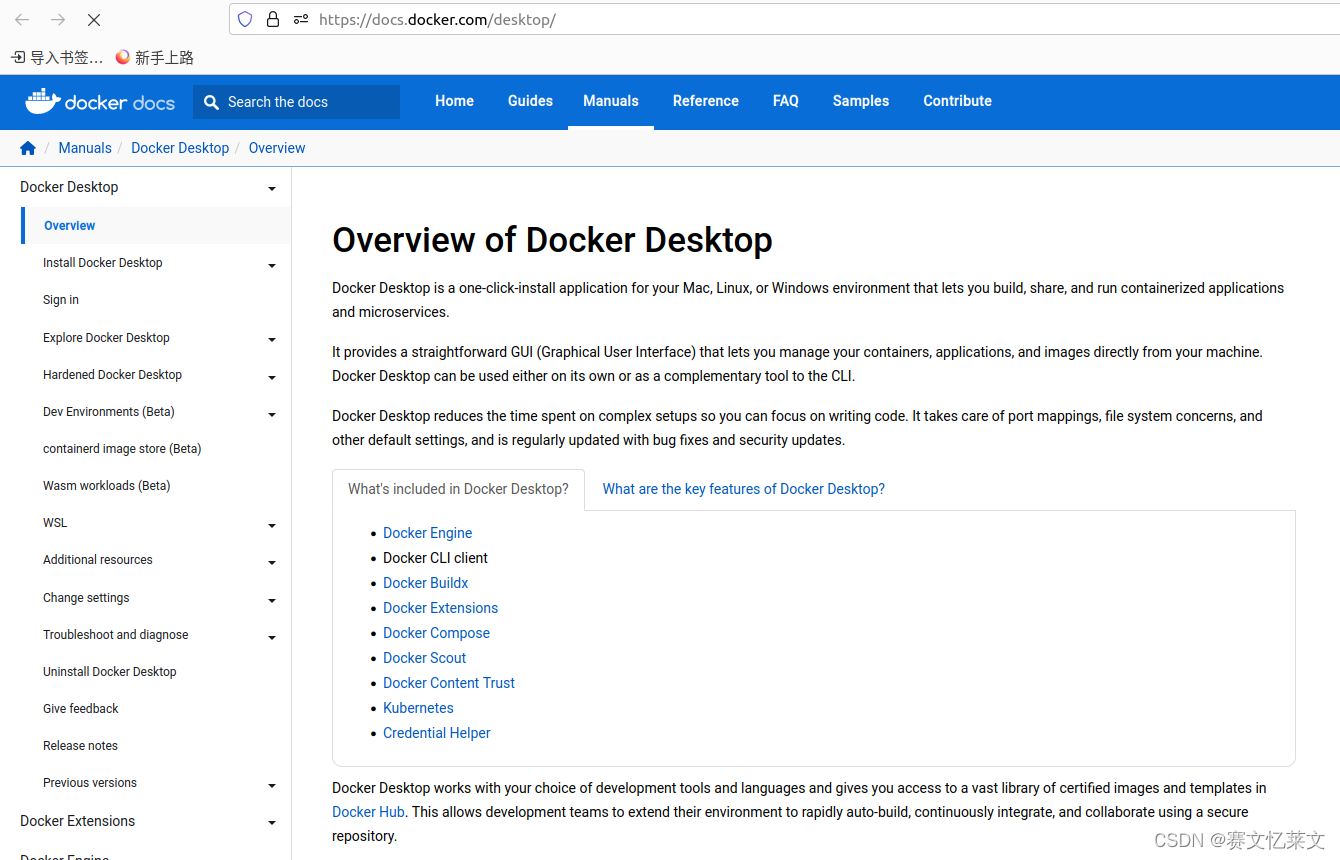Viewport: 1340px width, 860px height.
Task: Click the Docker CLI client text
Action: (x=435, y=558)
